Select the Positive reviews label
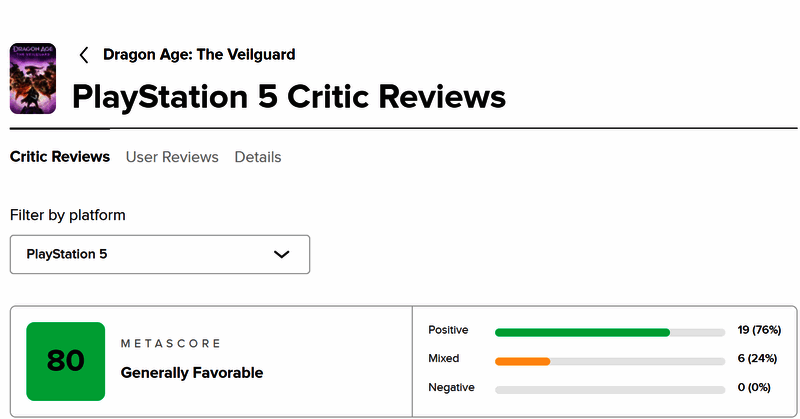This screenshot has height=419, width=800. click(448, 330)
